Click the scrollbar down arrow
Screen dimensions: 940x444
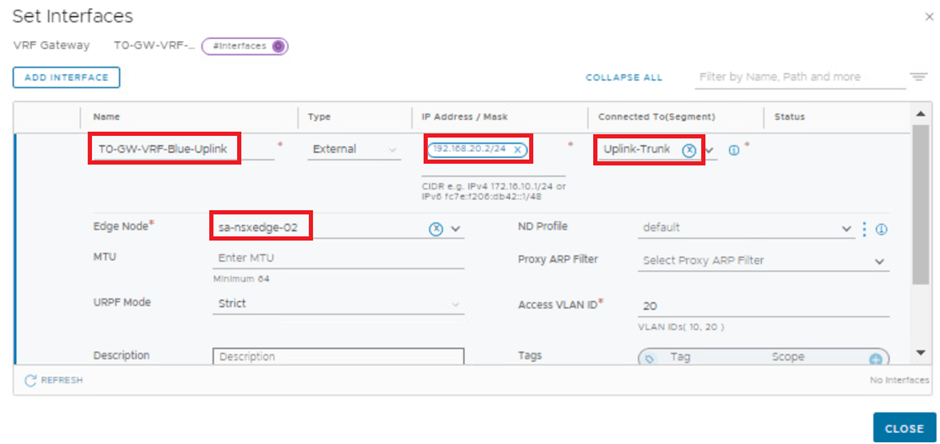[x=920, y=352]
